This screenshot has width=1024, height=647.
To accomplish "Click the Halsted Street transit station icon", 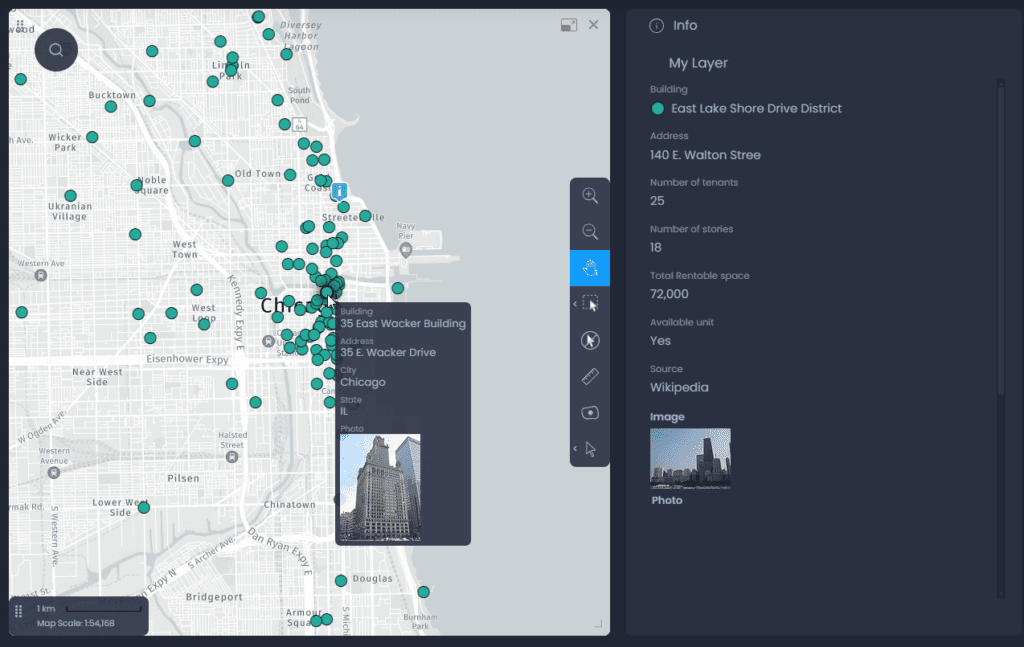I will [232, 457].
